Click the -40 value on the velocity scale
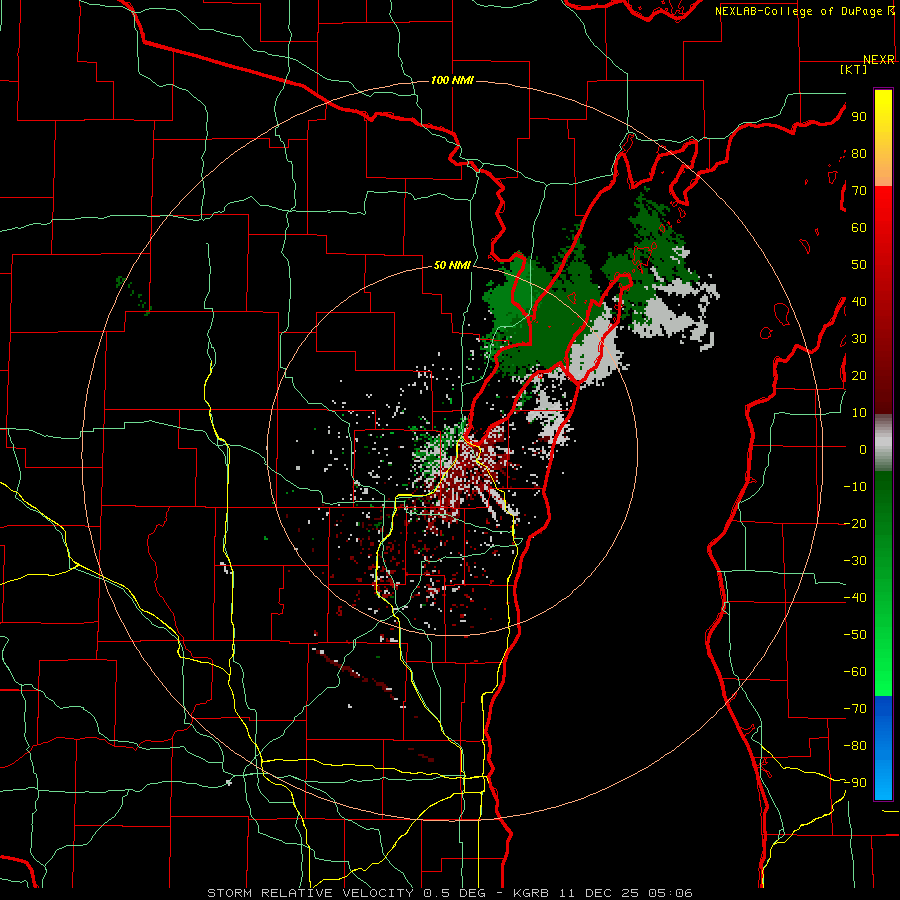 pos(855,598)
